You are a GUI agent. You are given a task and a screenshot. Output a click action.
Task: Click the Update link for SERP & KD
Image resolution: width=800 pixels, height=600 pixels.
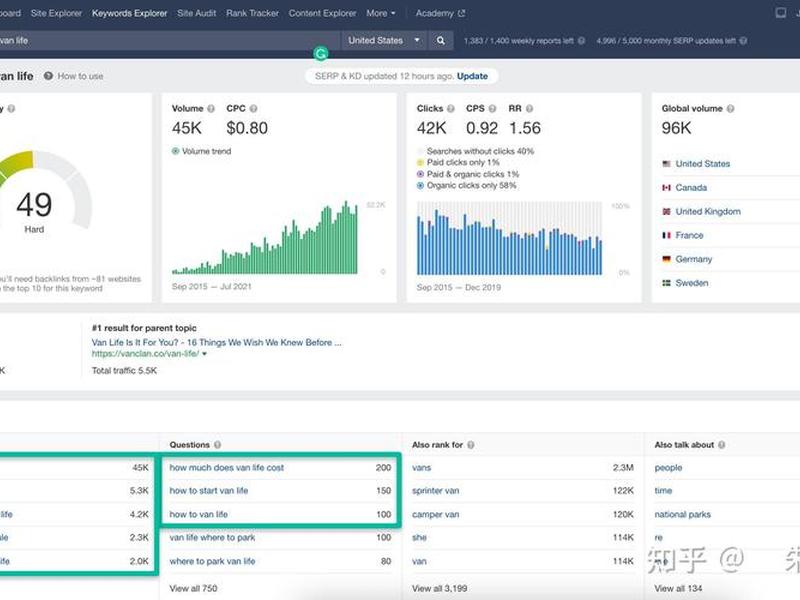tap(472, 76)
